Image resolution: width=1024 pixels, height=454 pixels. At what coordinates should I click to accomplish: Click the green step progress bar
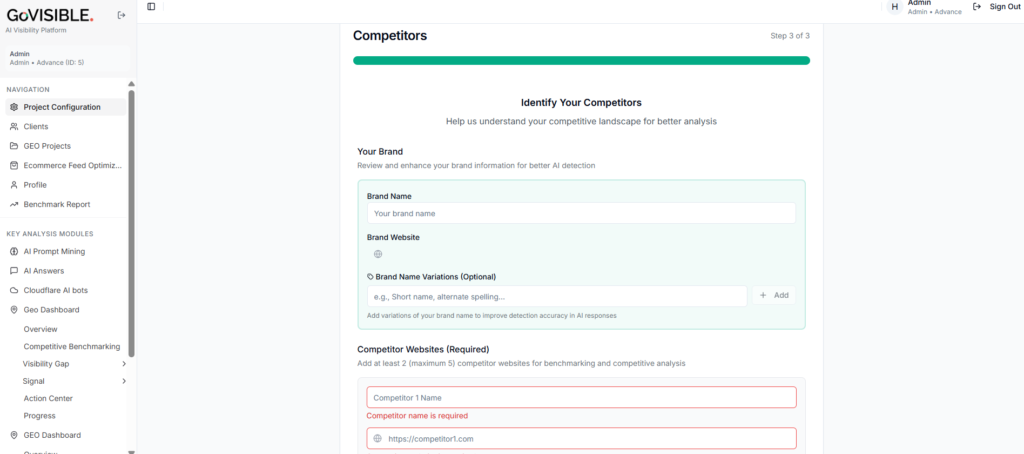(581, 61)
